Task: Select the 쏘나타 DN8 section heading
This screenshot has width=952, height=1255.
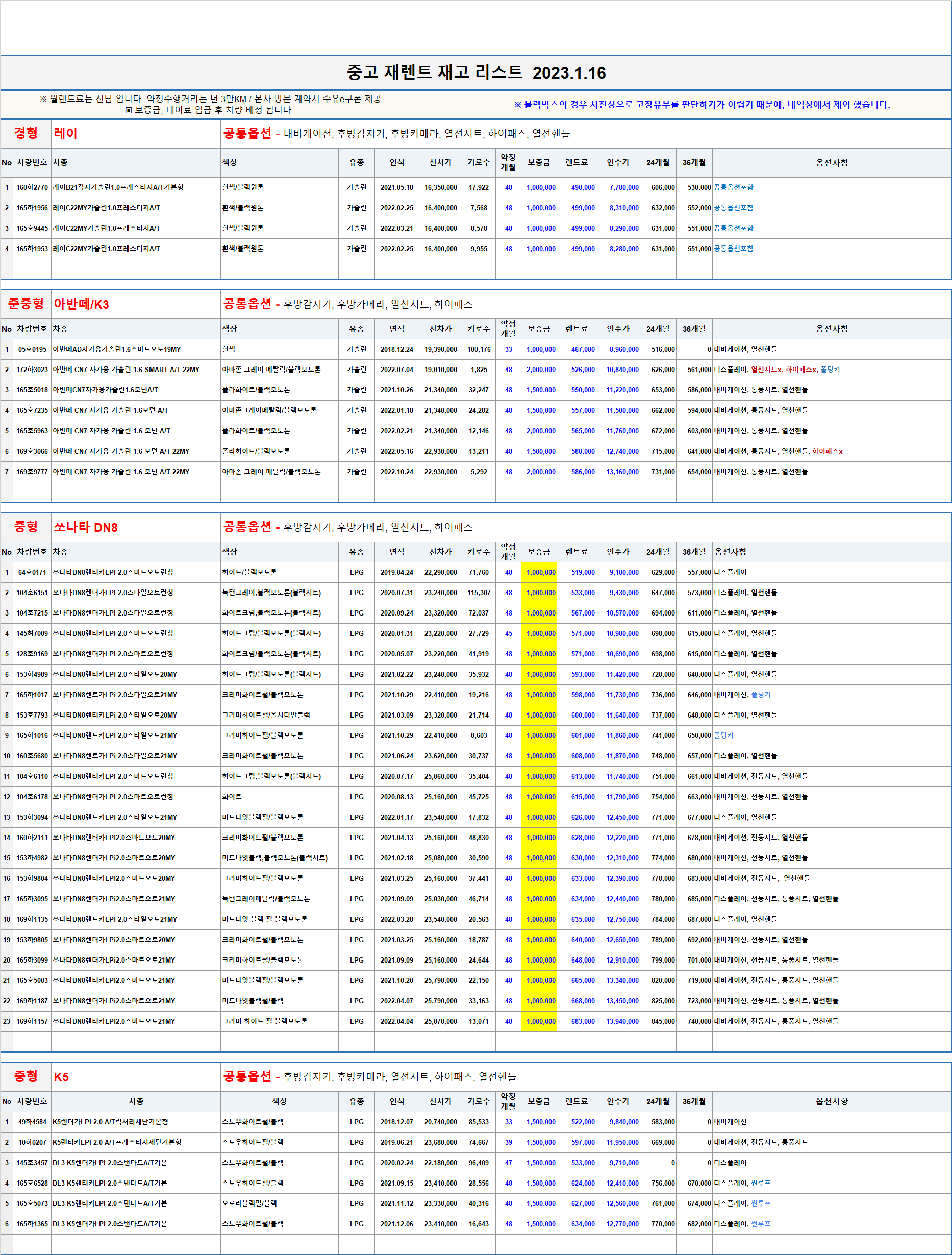Action: pos(86,527)
